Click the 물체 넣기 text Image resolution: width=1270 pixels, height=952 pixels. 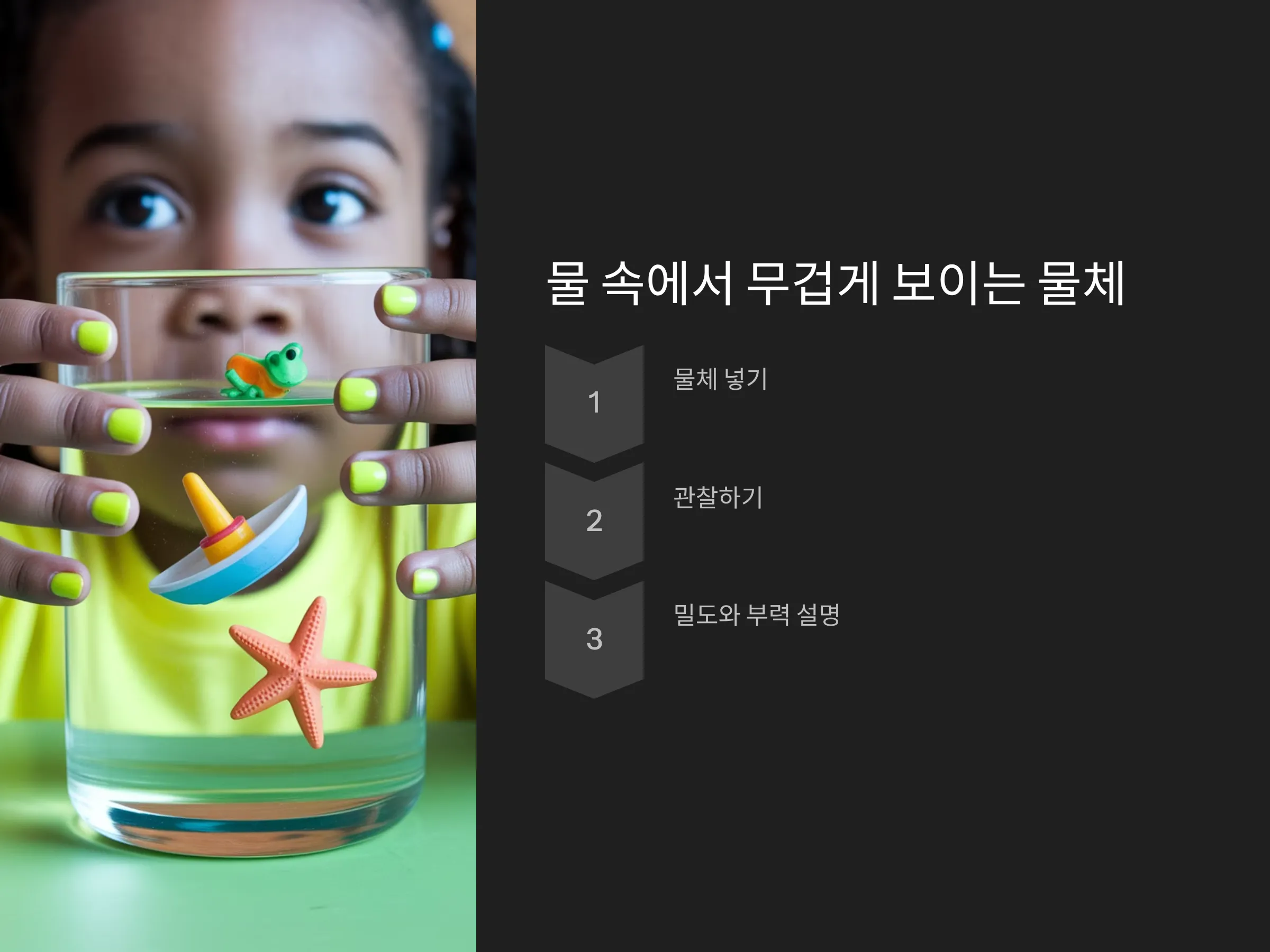720,379
